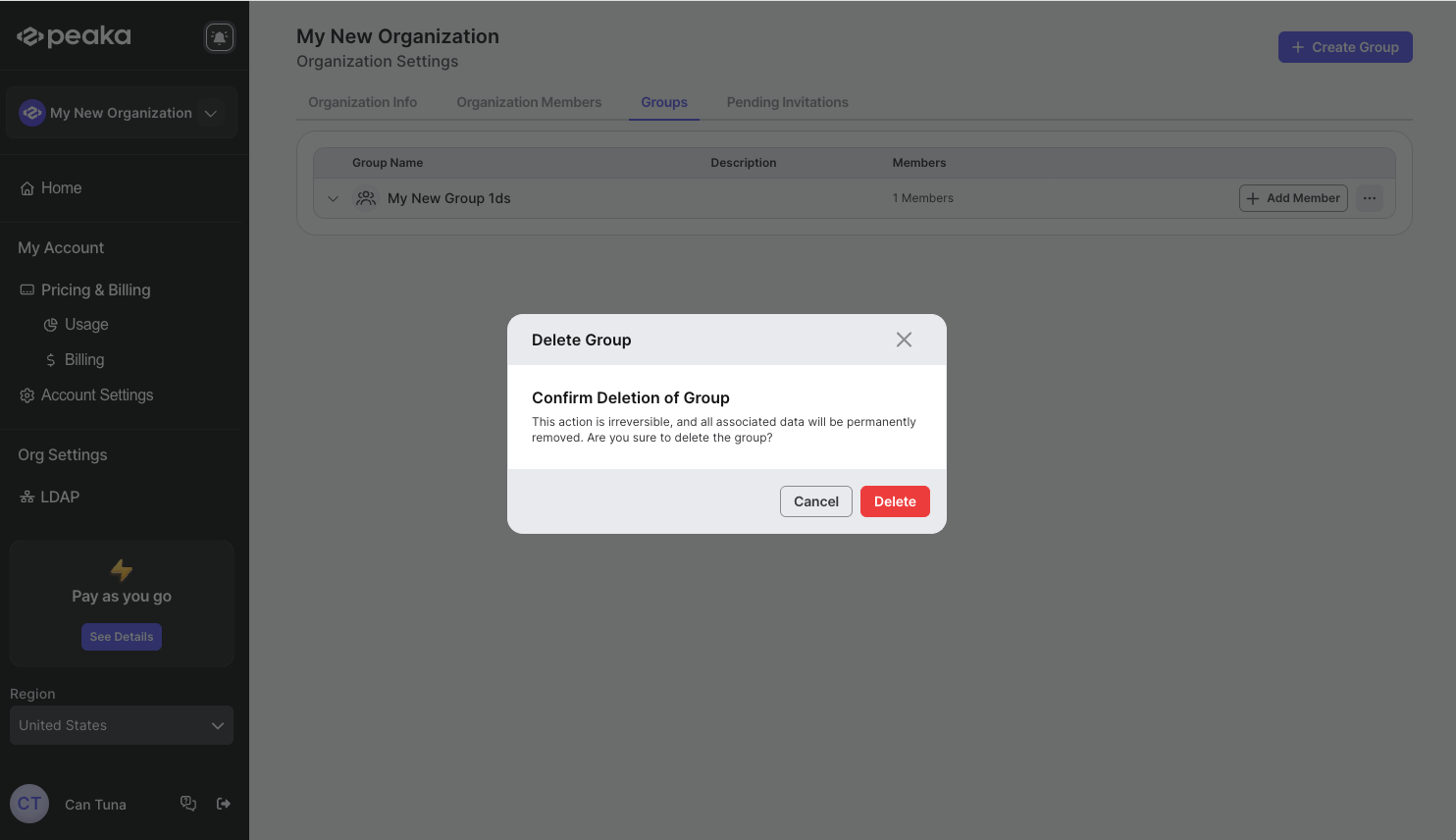The width and height of the screenshot is (1456, 840).
Task: Click See Details in the Pay as you go panel
Action: 121,637
